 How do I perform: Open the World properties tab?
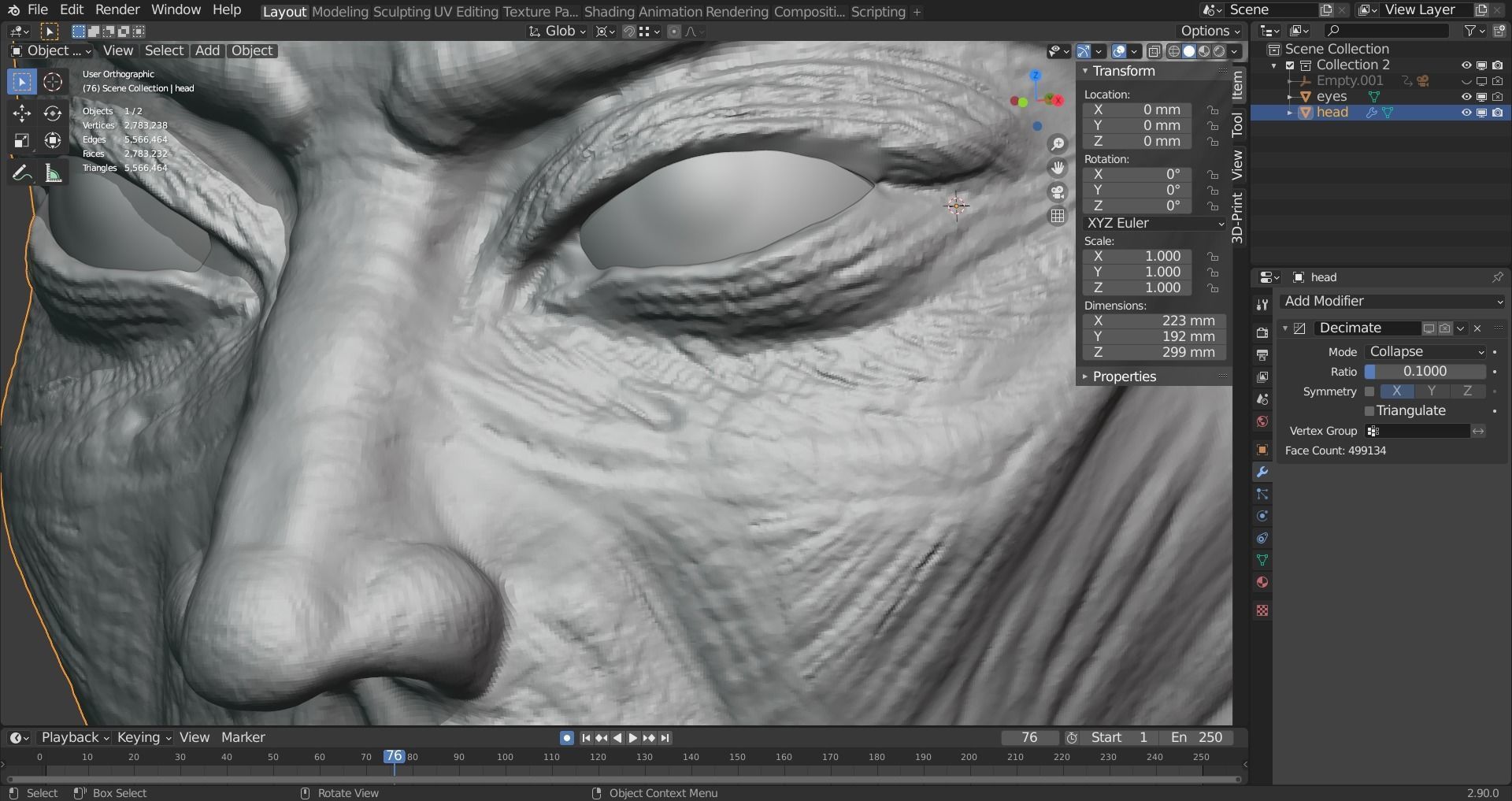(1262, 421)
